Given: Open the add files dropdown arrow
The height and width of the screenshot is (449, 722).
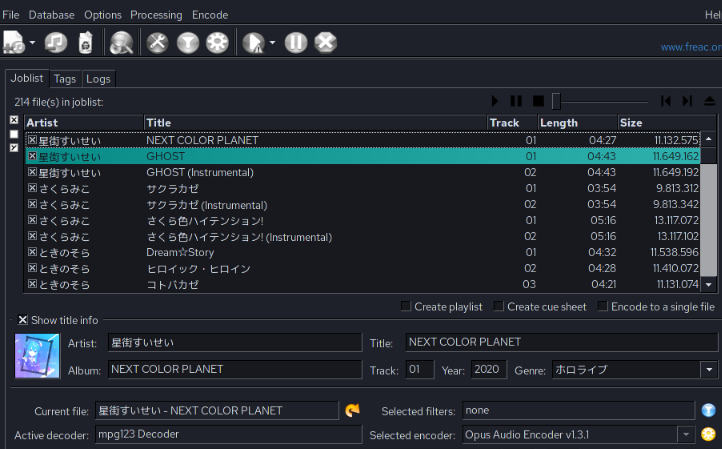Looking at the screenshot, I should (32, 42).
